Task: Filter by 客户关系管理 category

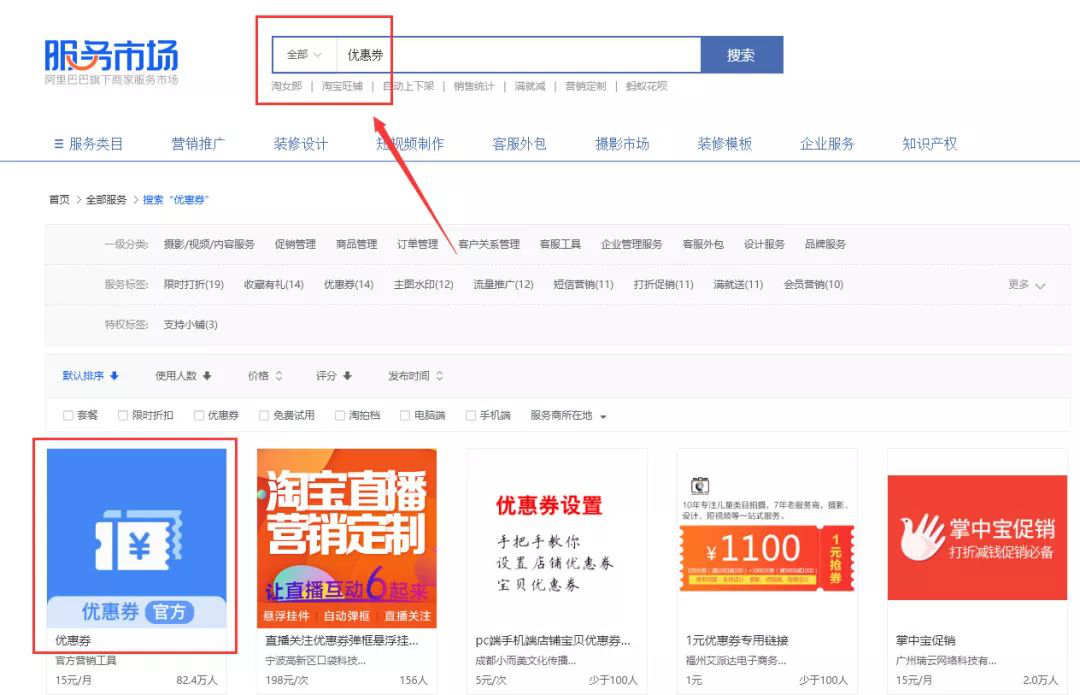Action: [x=489, y=244]
